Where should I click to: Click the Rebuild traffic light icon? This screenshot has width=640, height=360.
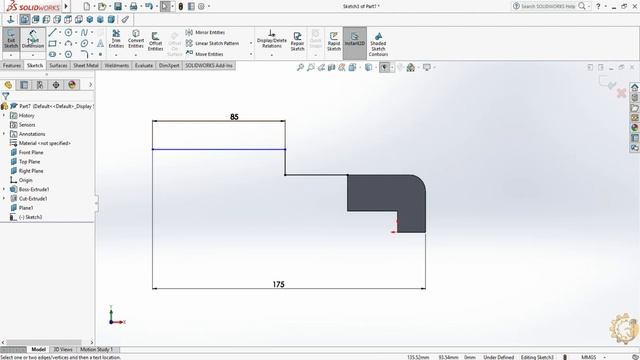tap(180, 6)
